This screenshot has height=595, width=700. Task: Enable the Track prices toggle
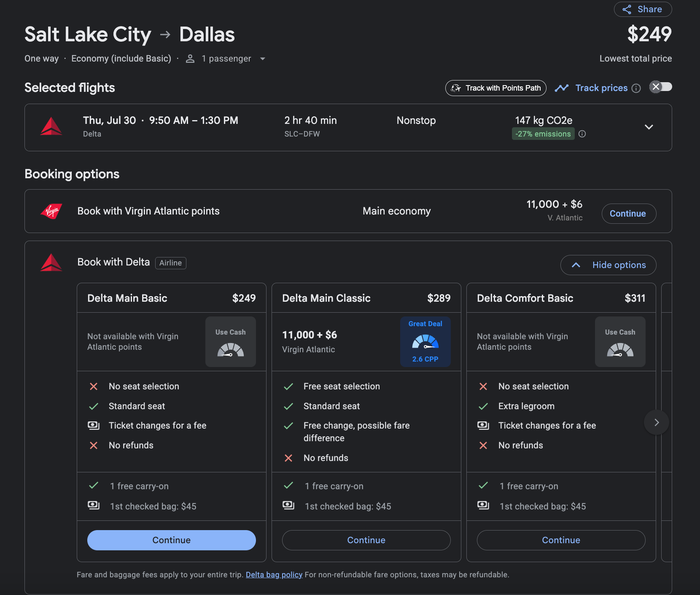point(661,87)
